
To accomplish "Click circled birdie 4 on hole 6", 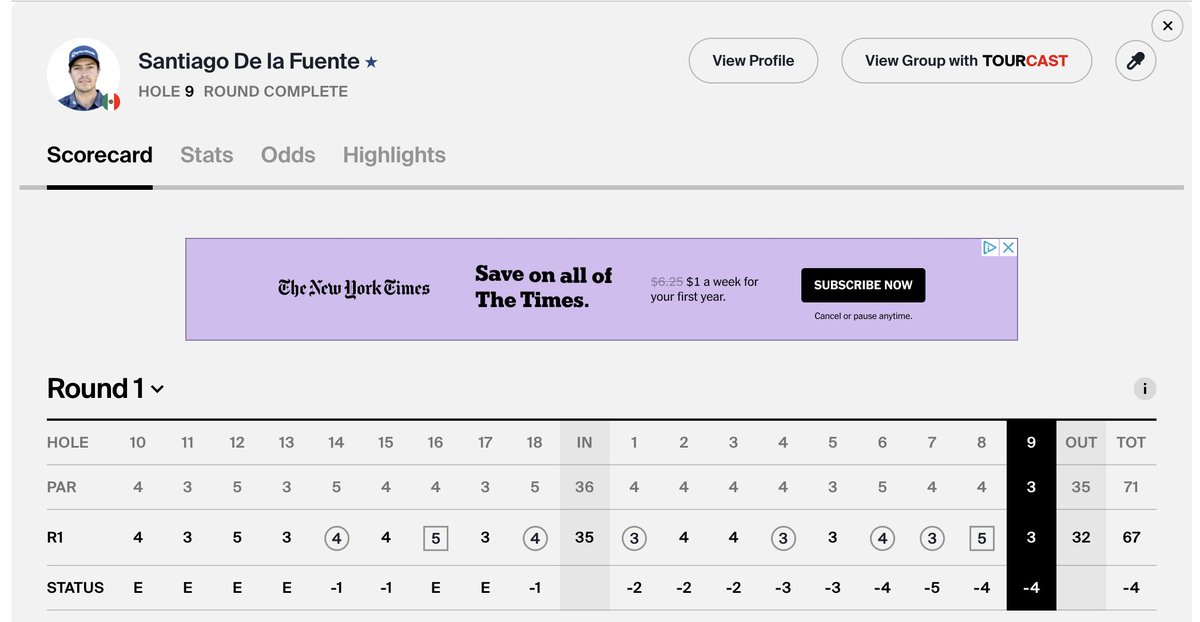I will coord(882,538).
